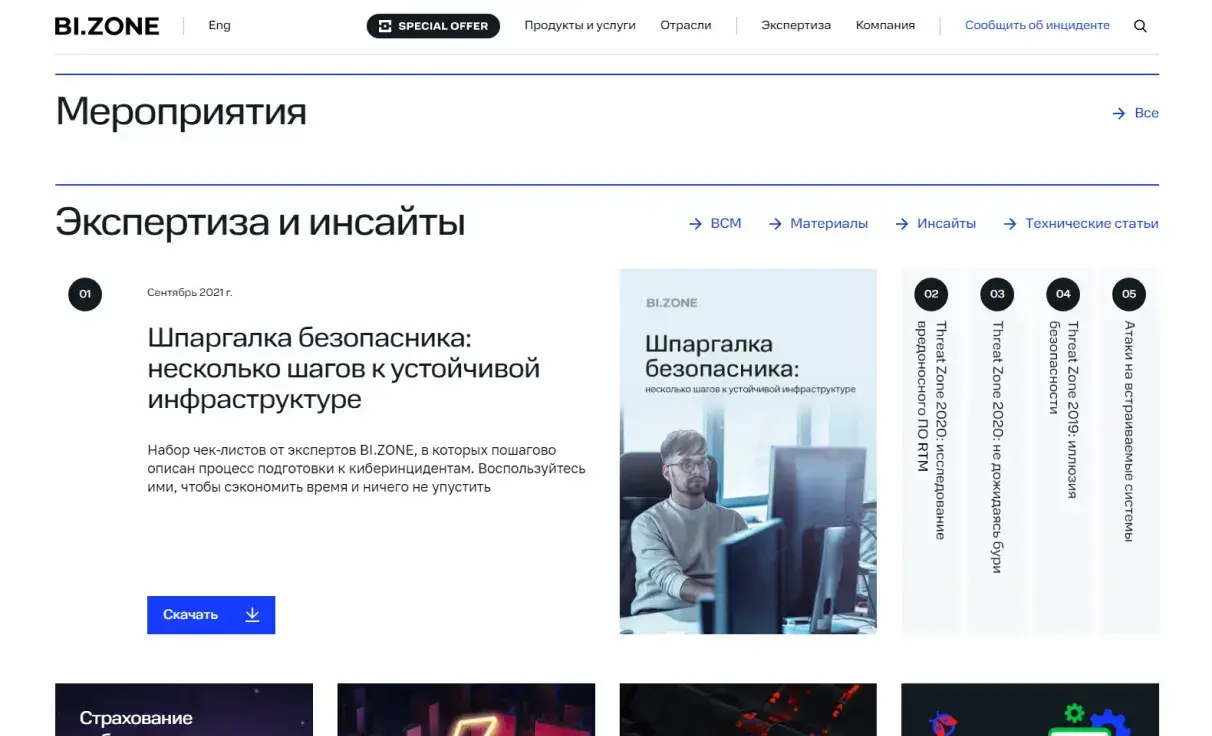Click the arrow icon before BCM
This screenshot has width=1212, height=736.
(696, 225)
